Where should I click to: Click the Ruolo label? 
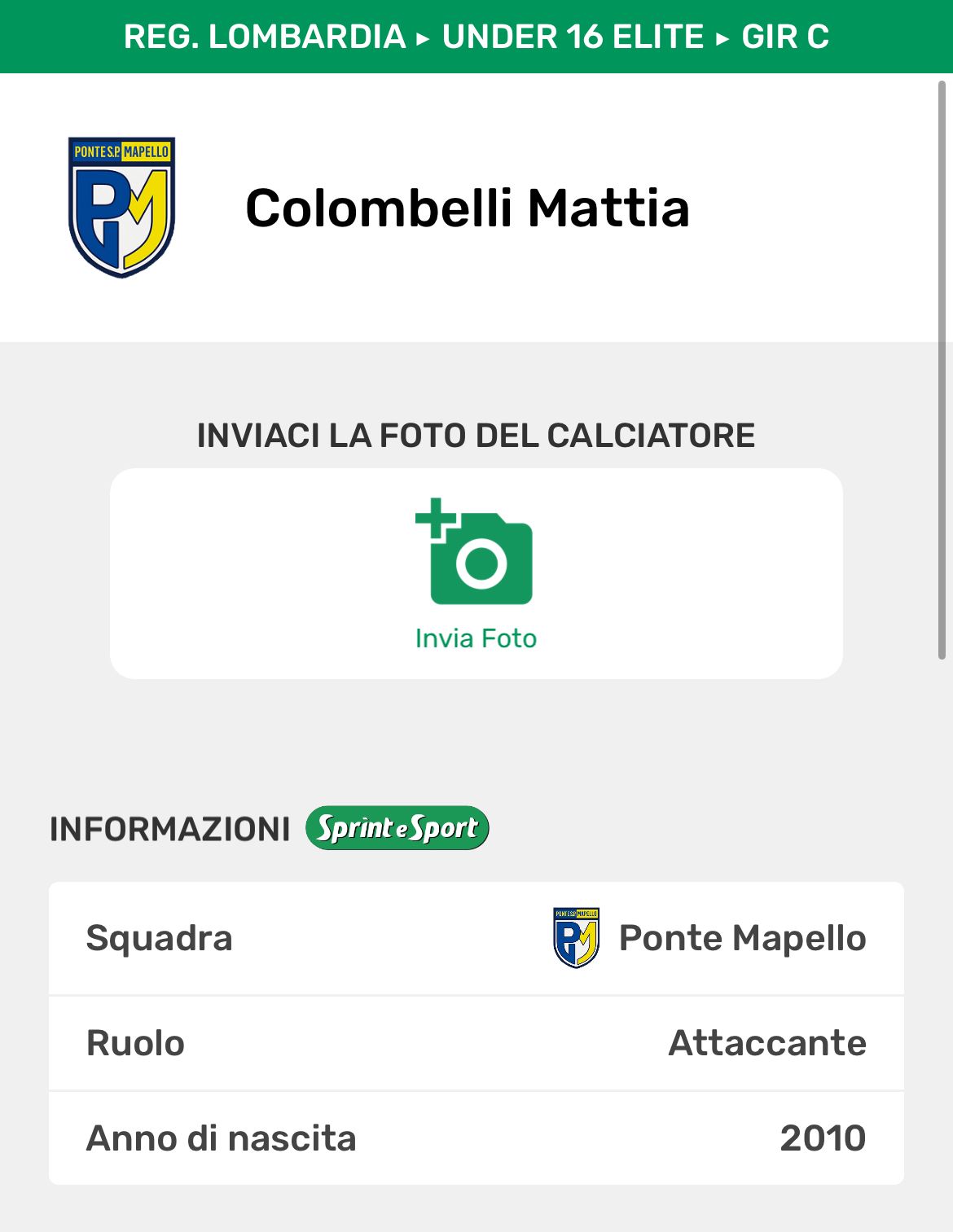(136, 1043)
